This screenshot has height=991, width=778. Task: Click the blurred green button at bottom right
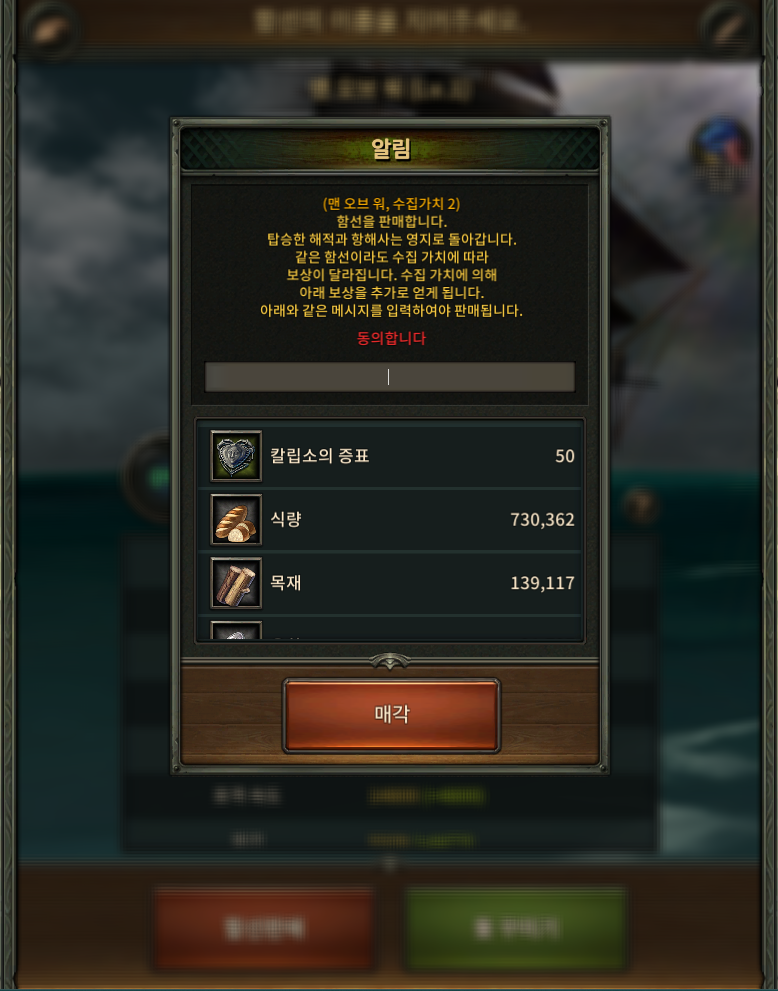(x=516, y=928)
